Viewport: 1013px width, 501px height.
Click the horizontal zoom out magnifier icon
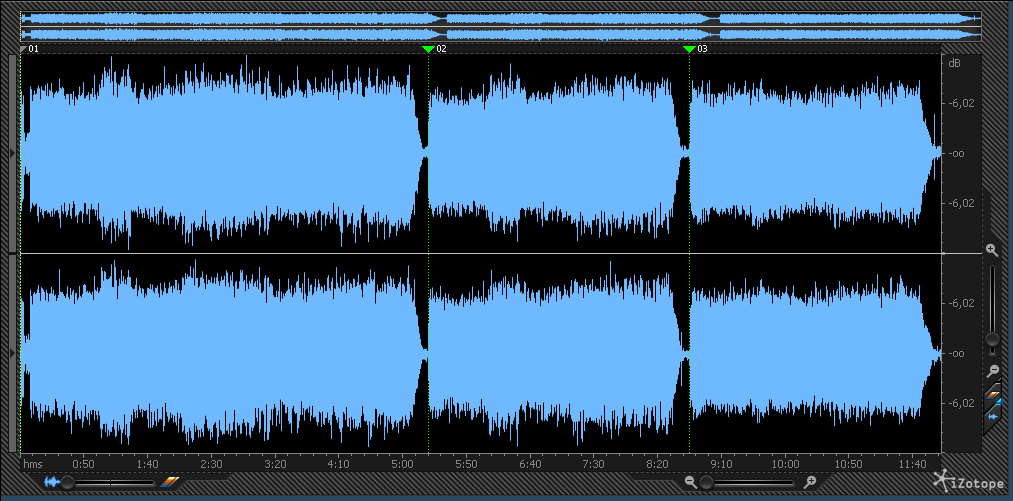point(690,482)
